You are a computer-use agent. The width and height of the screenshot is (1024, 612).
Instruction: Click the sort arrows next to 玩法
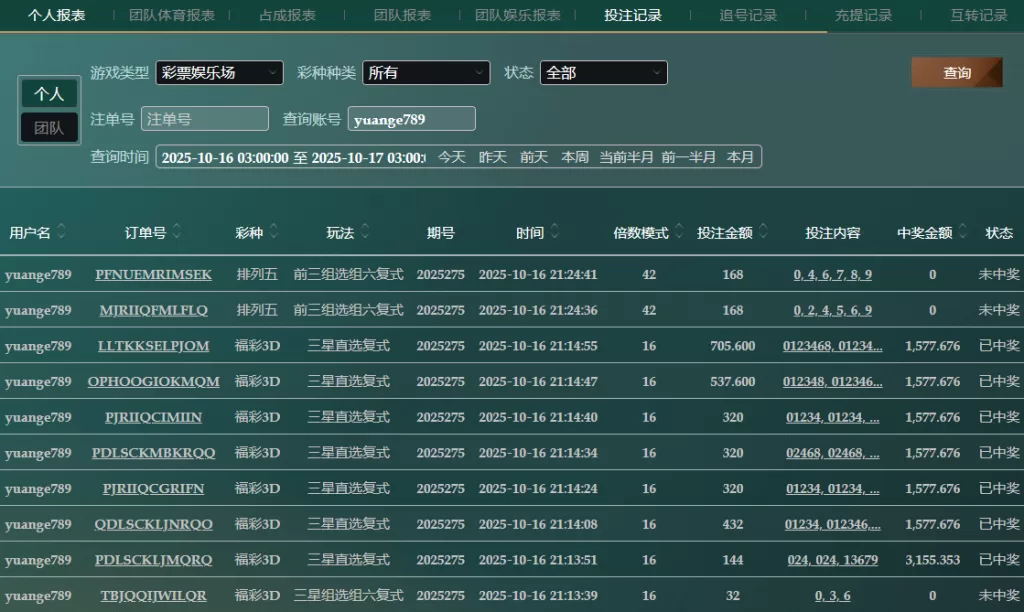point(364,232)
